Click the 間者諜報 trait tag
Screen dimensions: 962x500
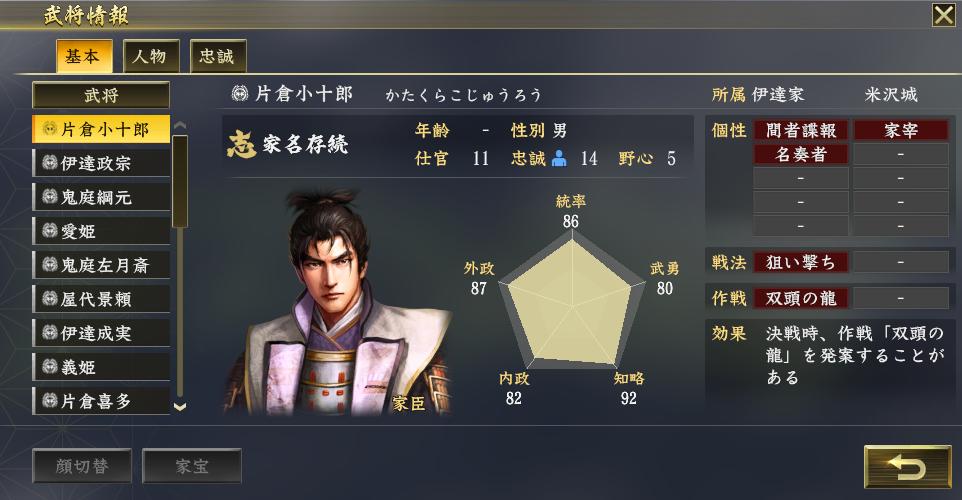(x=801, y=130)
